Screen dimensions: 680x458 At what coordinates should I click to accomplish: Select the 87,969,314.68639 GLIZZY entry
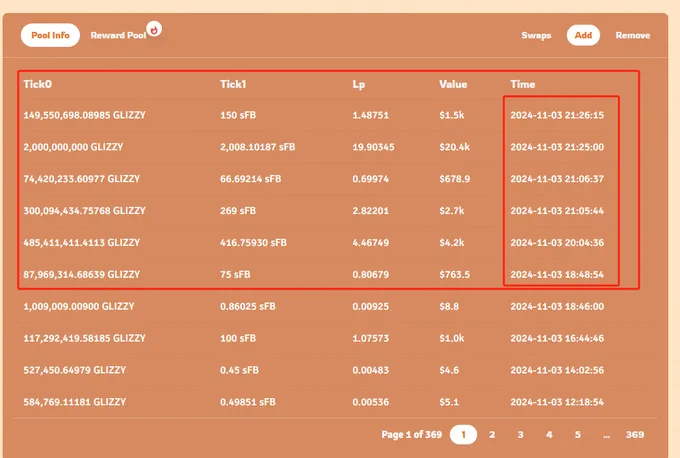(82, 275)
